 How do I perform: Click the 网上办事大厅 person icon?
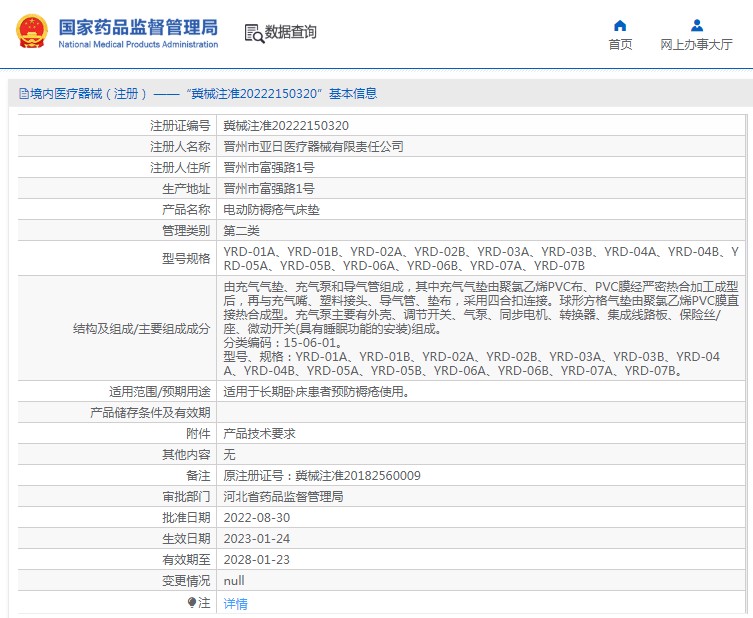coord(696,25)
